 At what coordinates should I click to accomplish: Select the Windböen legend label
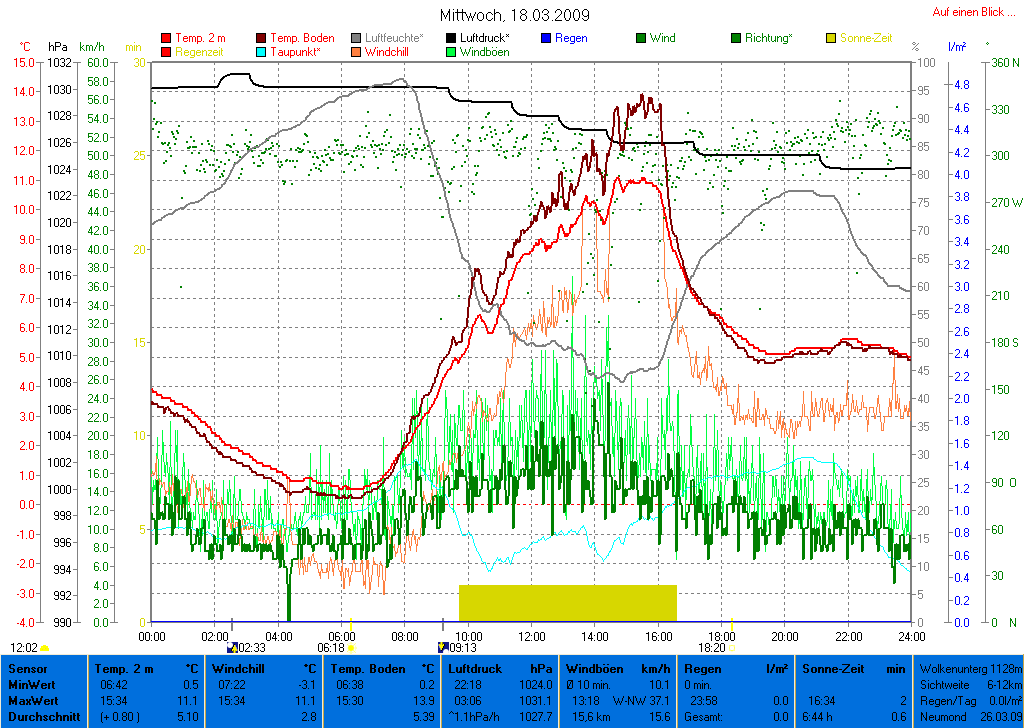[x=482, y=52]
